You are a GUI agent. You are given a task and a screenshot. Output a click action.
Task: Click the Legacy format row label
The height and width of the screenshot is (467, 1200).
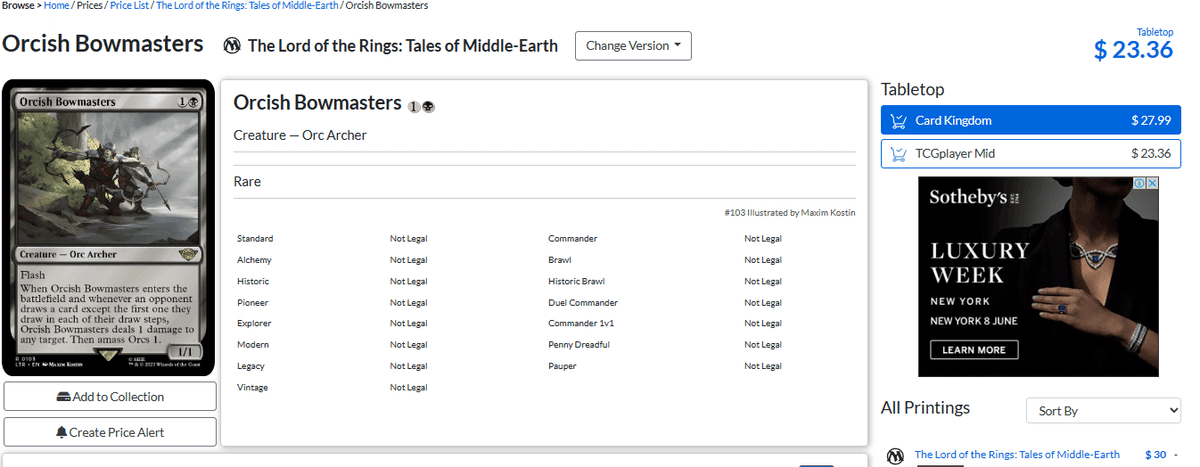251,366
